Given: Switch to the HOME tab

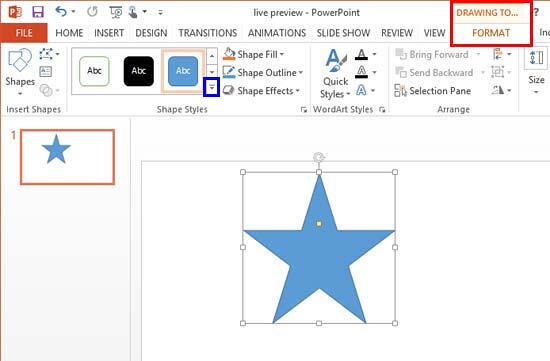Looking at the screenshot, I should (69, 33).
